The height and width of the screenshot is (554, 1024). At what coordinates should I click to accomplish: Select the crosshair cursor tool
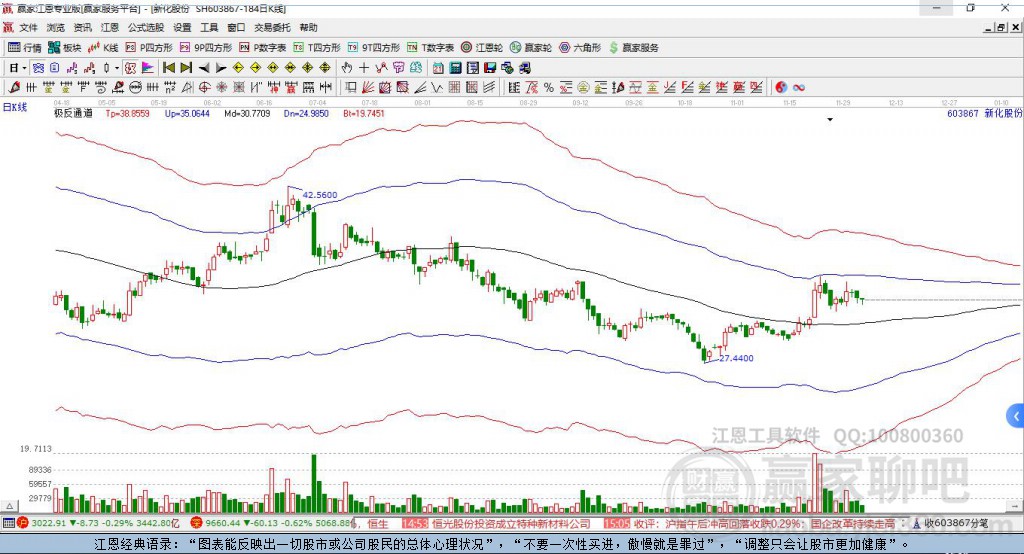364,68
